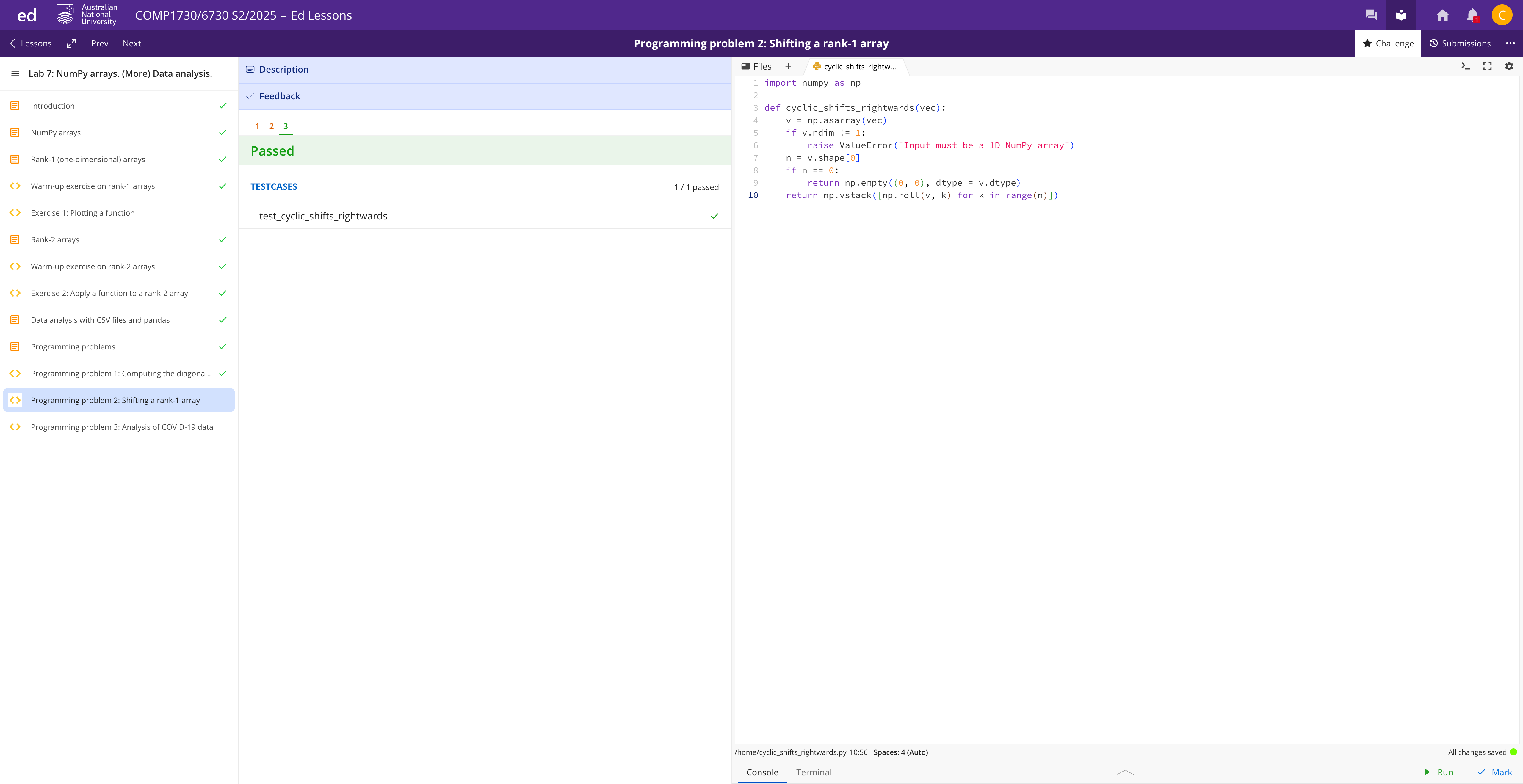Switch to the Terminal tab
Screen dimensions: 1523x784
click(x=814, y=772)
